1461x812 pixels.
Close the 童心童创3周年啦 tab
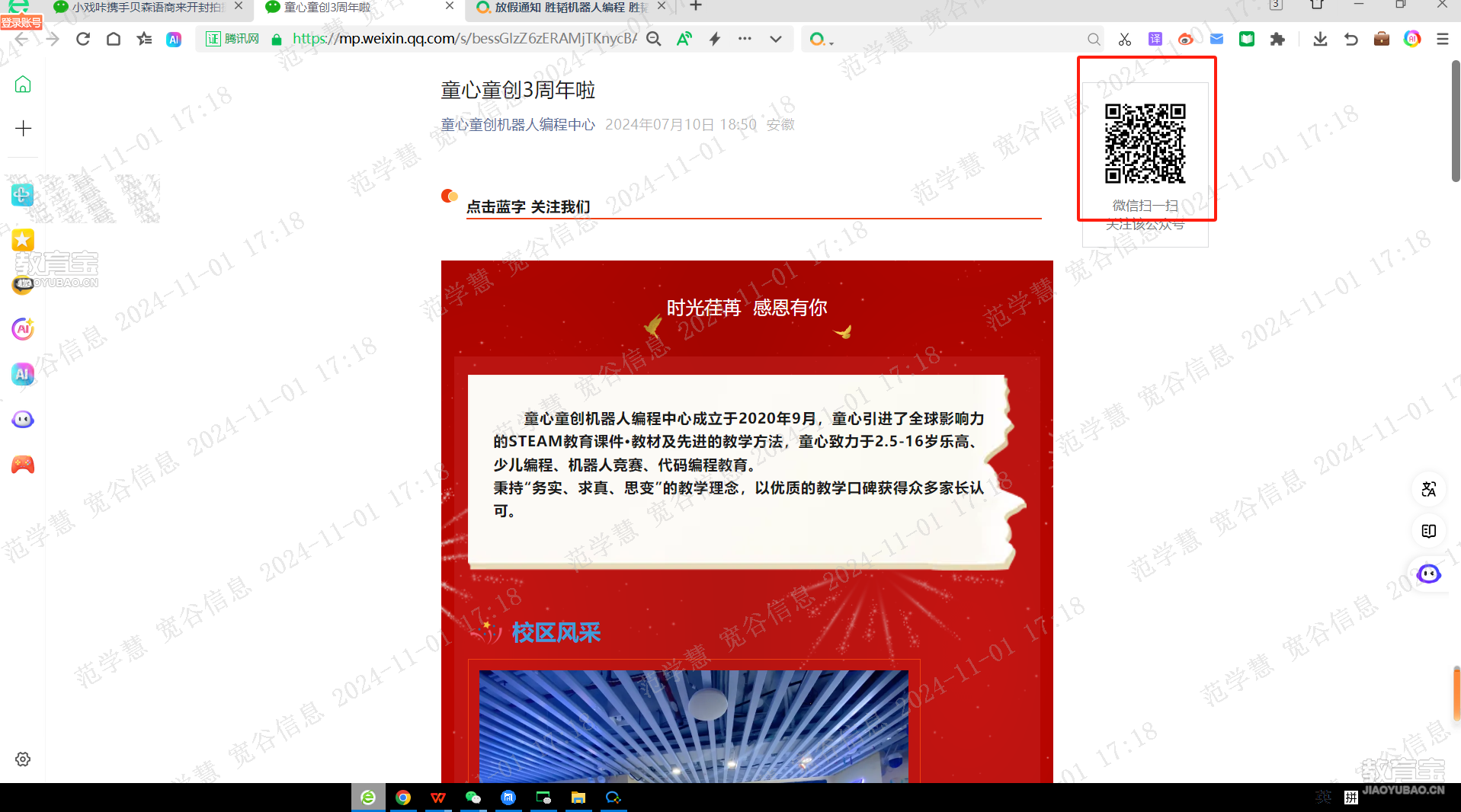pos(450,6)
